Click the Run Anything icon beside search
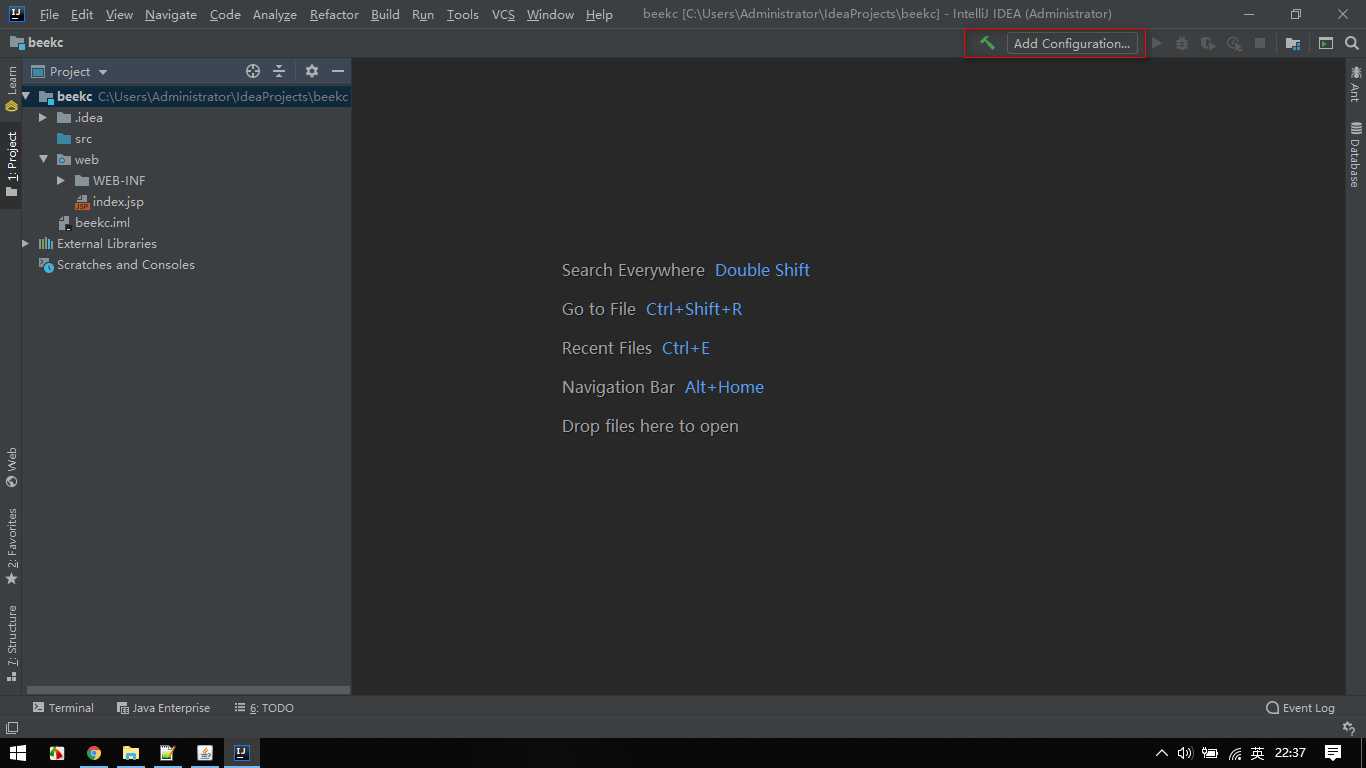Image resolution: width=1366 pixels, height=768 pixels. 1326,43
